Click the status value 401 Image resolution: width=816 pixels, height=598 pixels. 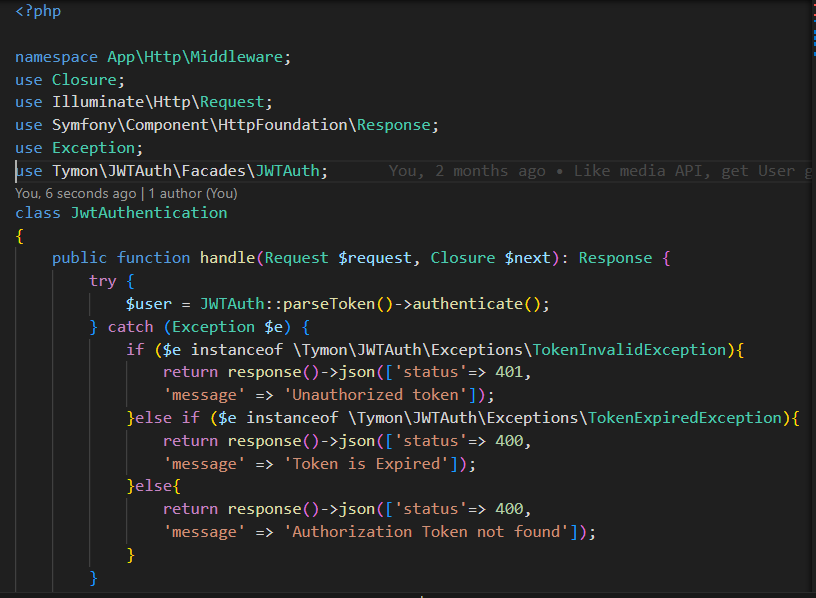(x=508, y=372)
